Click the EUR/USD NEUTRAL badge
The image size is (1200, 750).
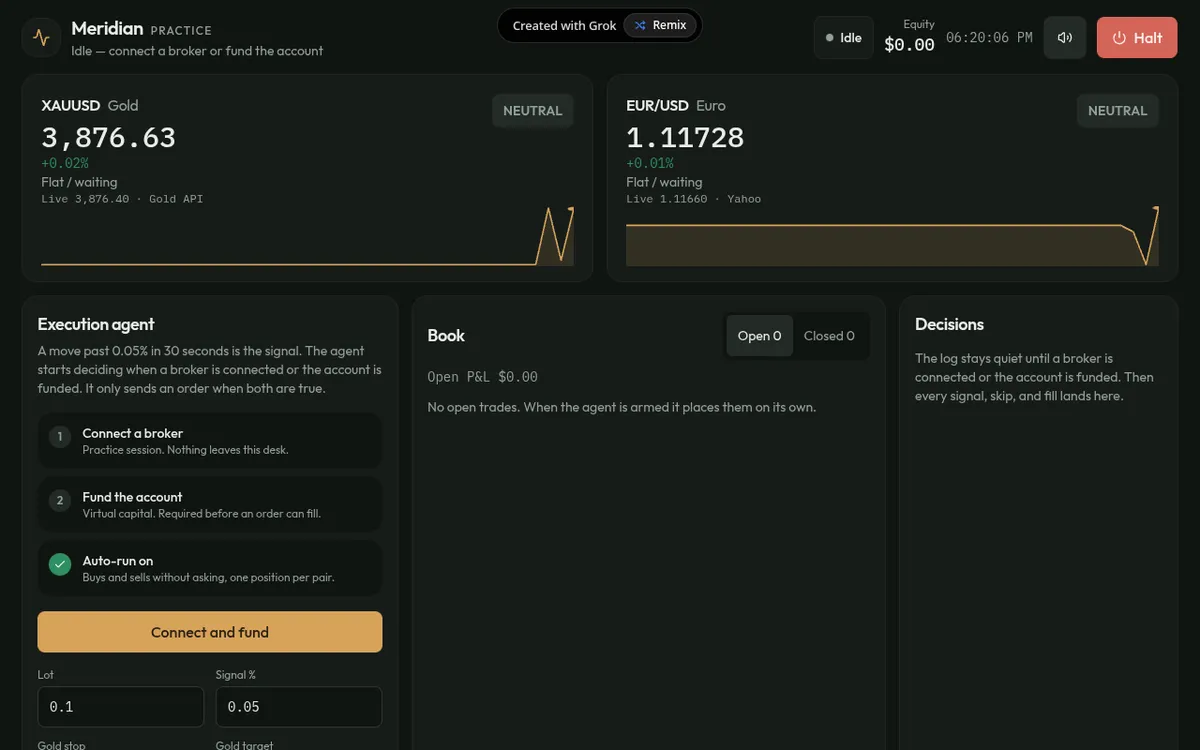coord(1118,111)
